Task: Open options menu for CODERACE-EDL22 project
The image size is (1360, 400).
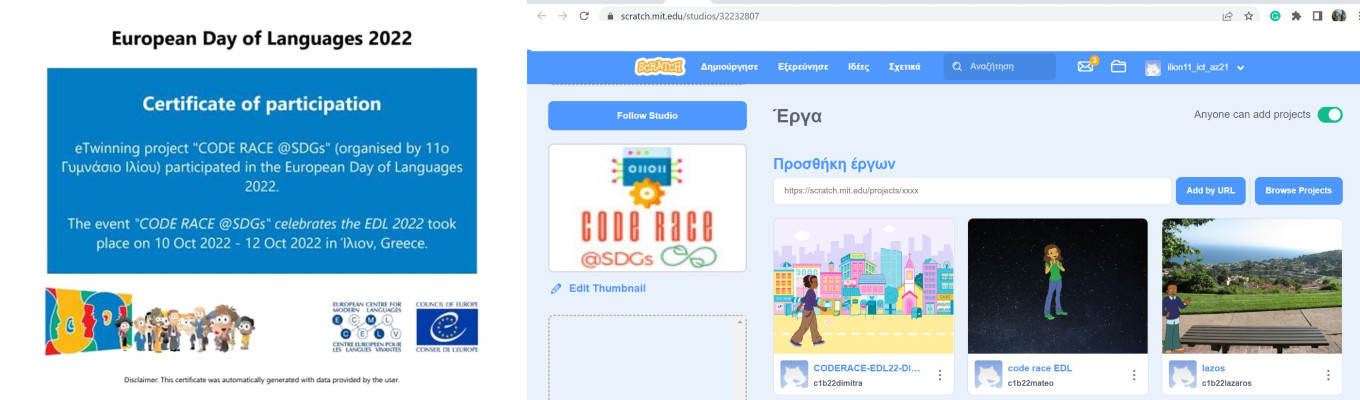Action: click(x=939, y=376)
